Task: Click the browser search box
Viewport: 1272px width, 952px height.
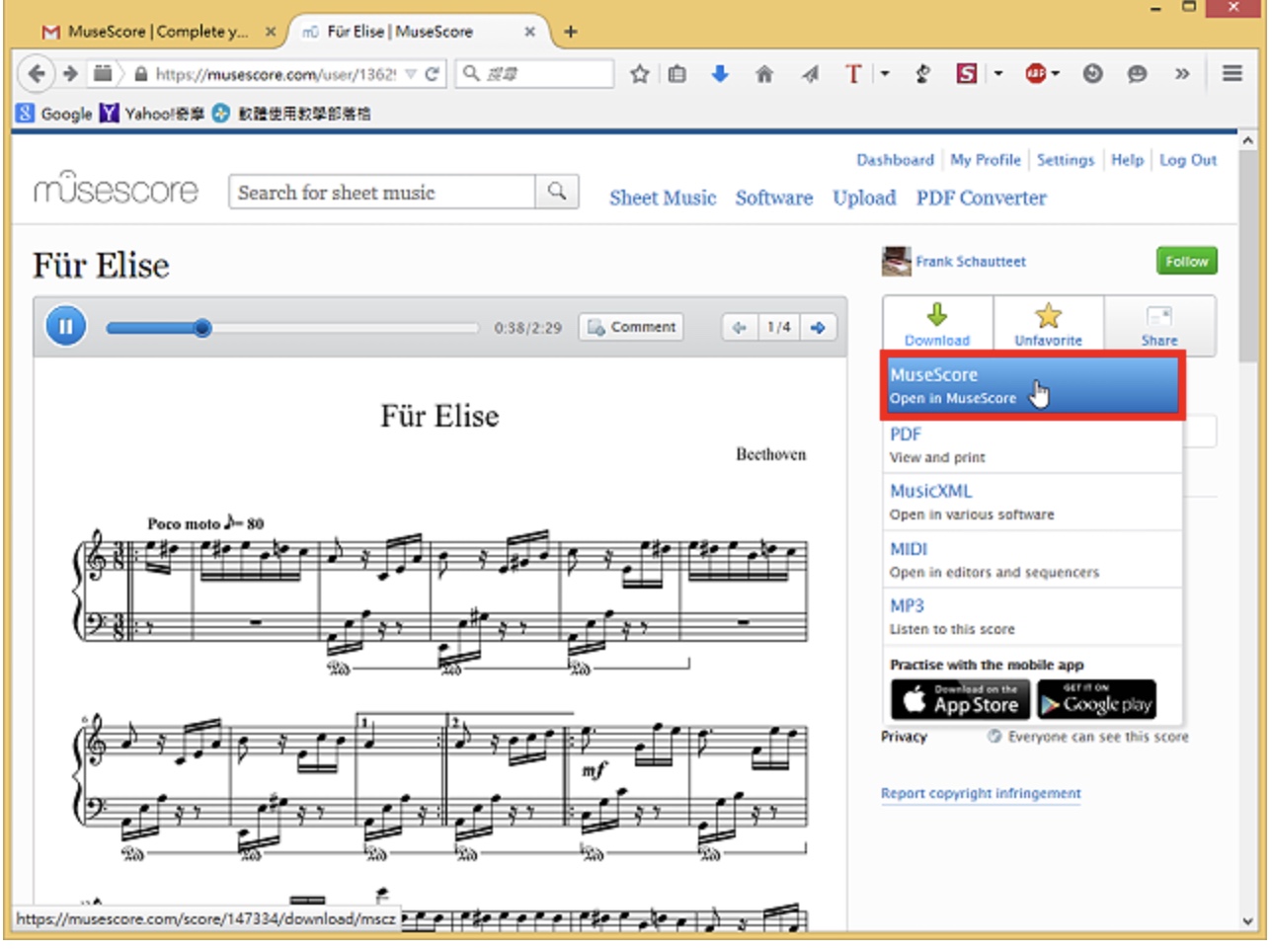Action: click(x=534, y=74)
